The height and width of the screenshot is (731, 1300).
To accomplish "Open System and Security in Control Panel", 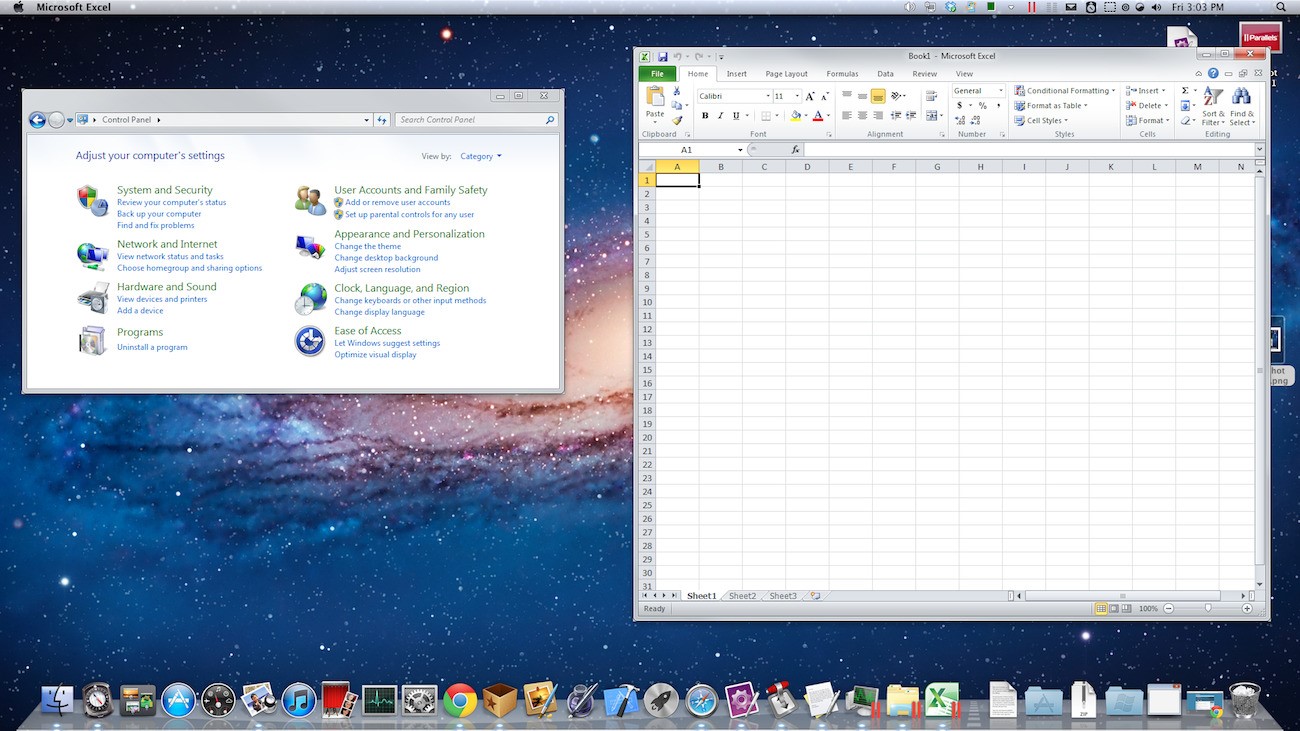I will [x=165, y=190].
